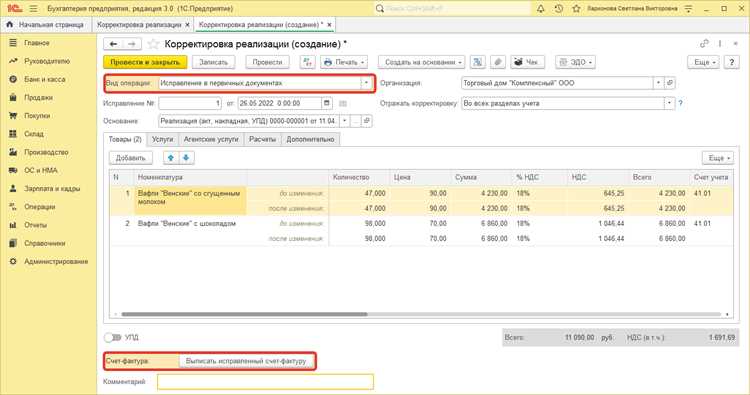Expand the Вид операции dropdown
The height and width of the screenshot is (395, 750).
pyautogui.click(x=366, y=83)
